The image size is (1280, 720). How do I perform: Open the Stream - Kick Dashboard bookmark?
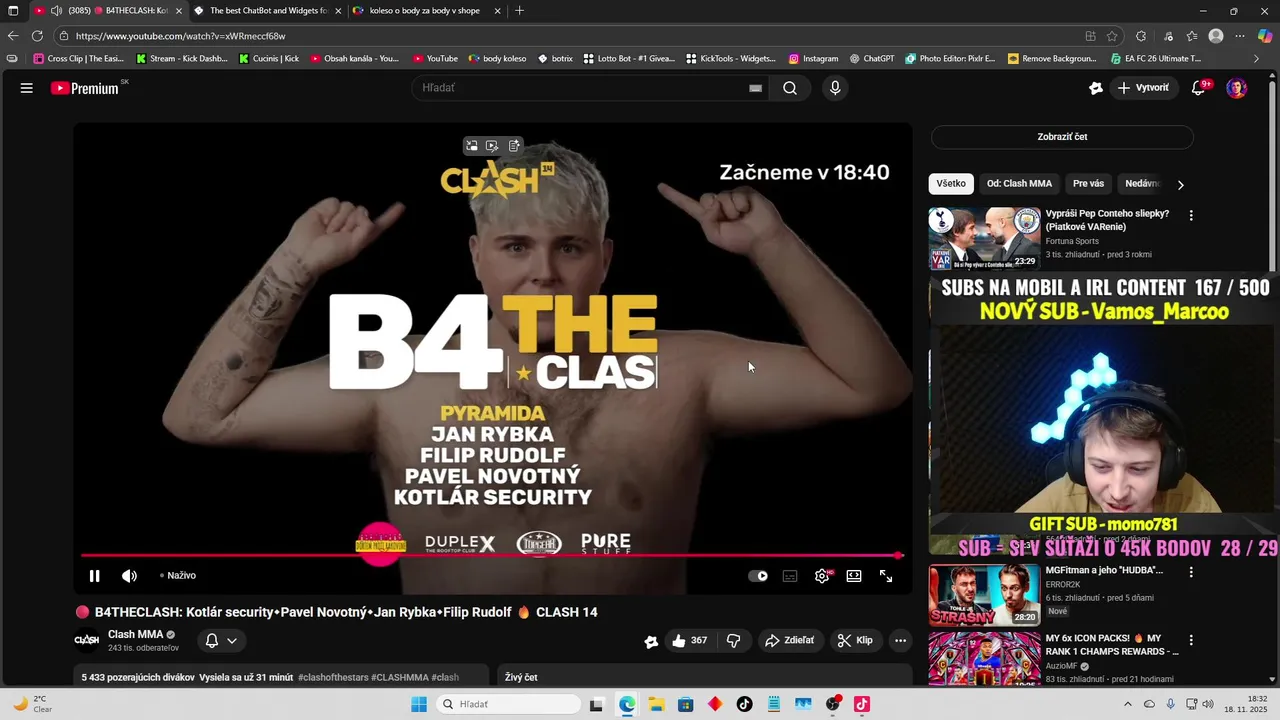point(182,59)
